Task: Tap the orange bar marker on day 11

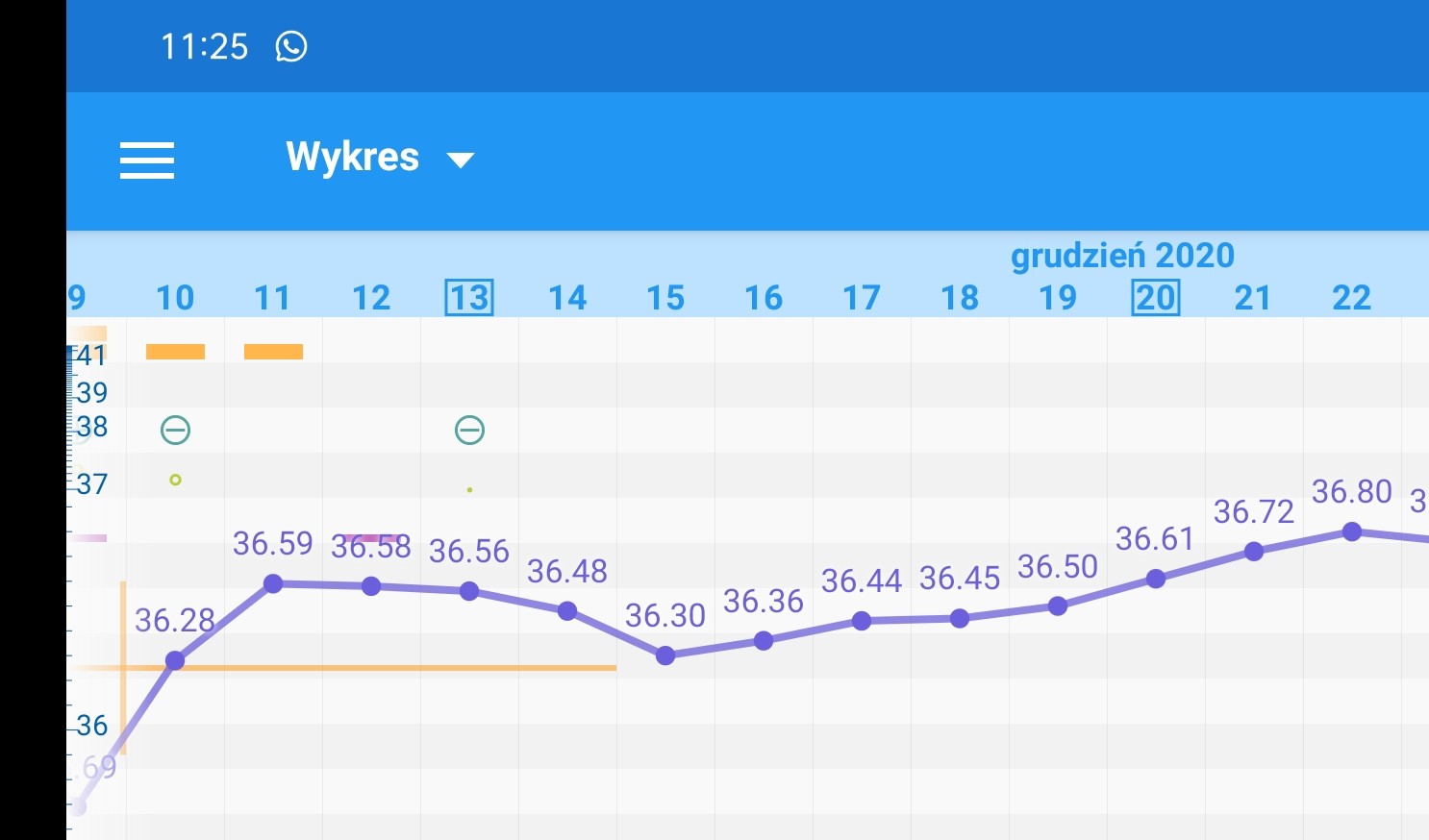Action: [x=273, y=352]
